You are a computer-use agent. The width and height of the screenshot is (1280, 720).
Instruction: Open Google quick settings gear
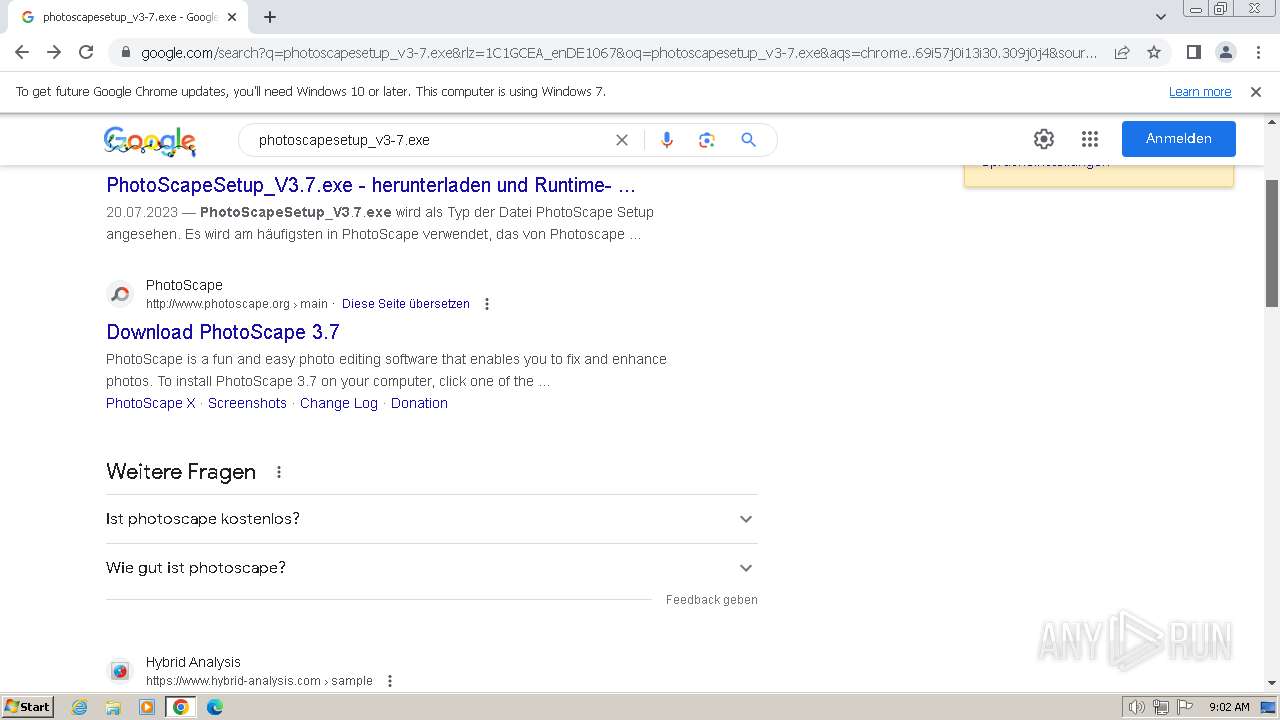tap(1044, 139)
